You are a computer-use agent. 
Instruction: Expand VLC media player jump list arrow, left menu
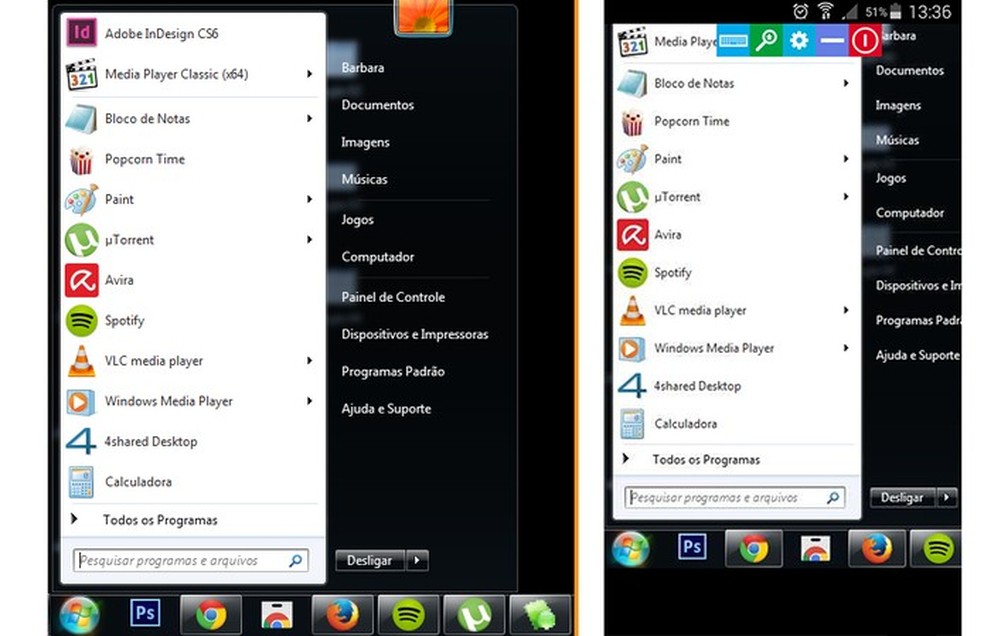[309, 360]
